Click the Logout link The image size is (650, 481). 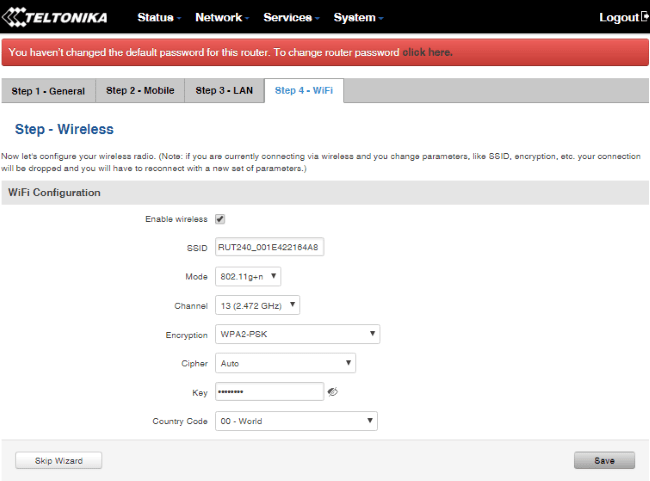623,18
